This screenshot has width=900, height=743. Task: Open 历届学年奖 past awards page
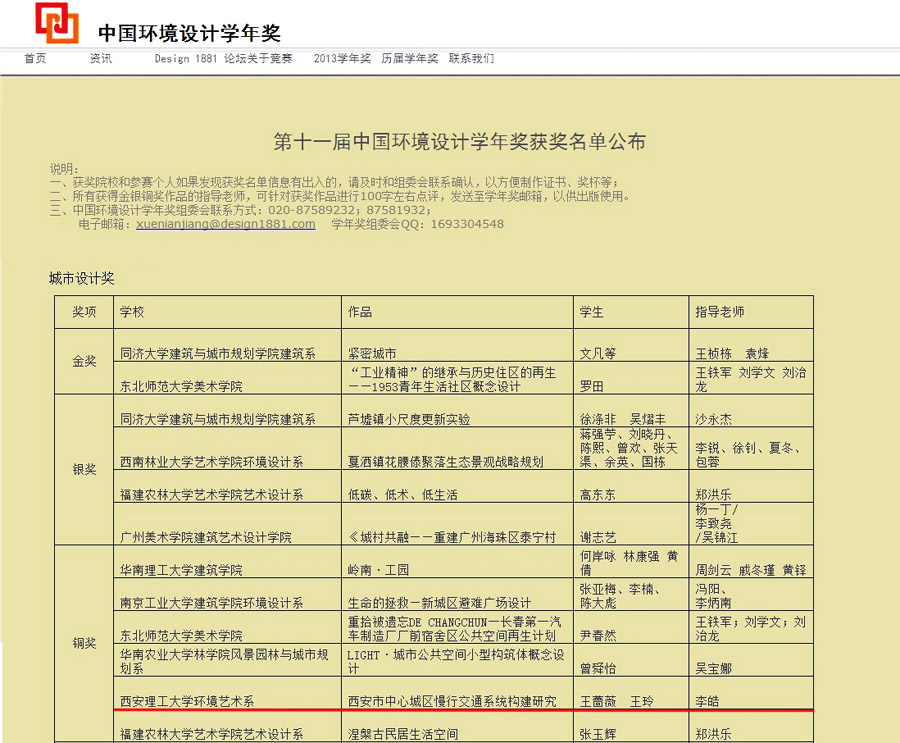(x=409, y=59)
